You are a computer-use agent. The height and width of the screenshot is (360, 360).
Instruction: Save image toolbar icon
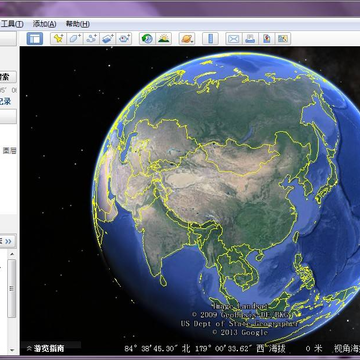(x=266, y=39)
